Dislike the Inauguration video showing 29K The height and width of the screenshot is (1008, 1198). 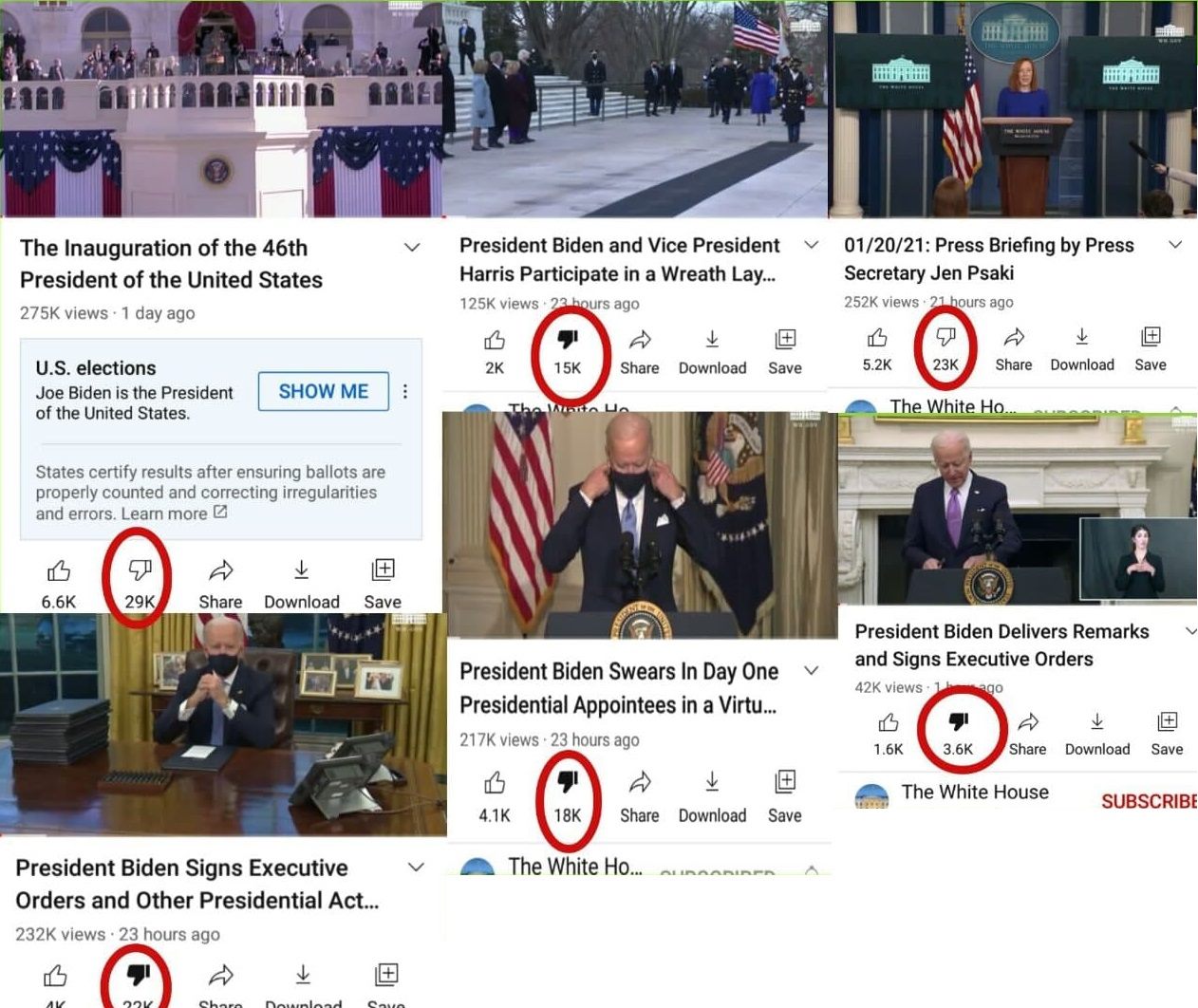(x=140, y=569)
